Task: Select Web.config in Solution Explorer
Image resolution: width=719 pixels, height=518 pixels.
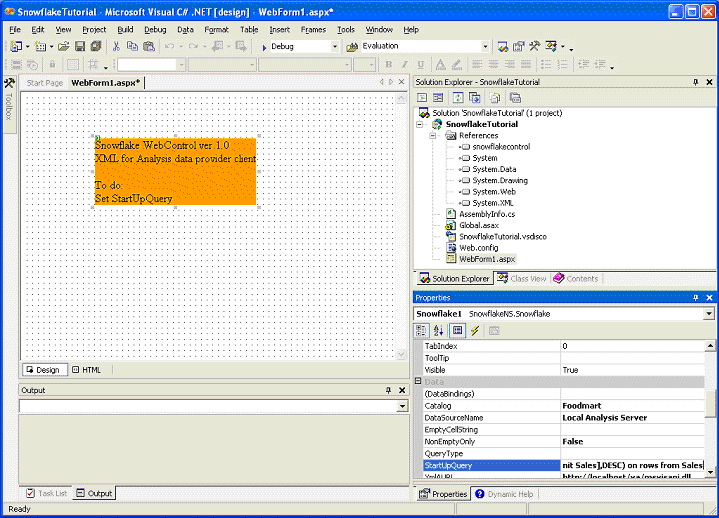Action: pos(478,248)
